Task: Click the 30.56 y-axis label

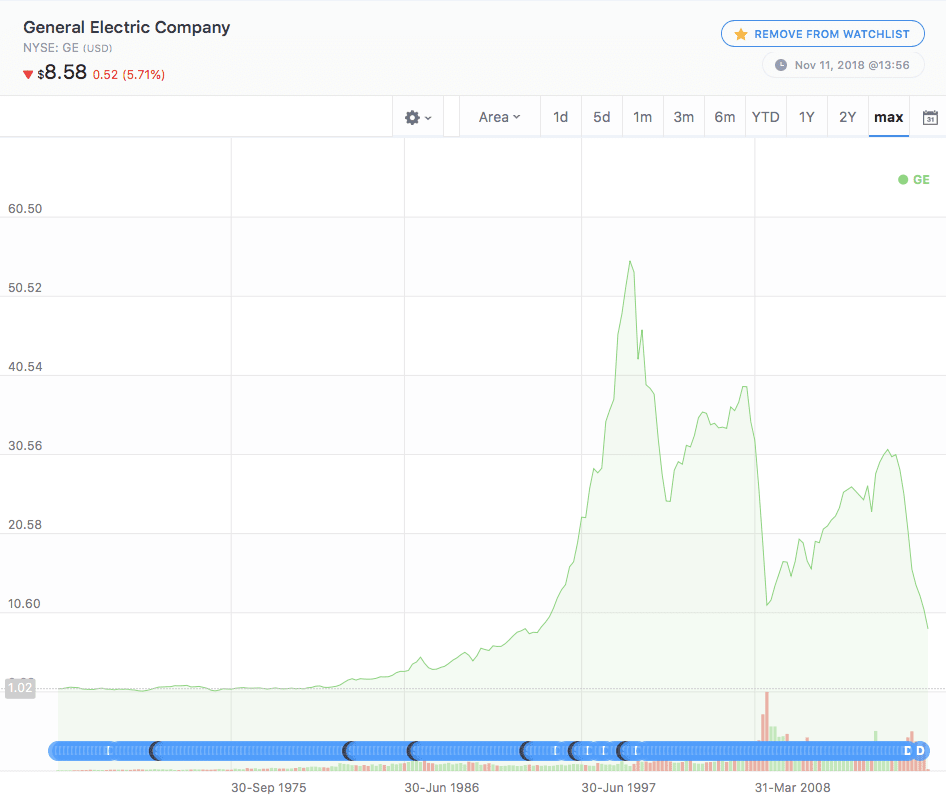Action: coord(25,446)
